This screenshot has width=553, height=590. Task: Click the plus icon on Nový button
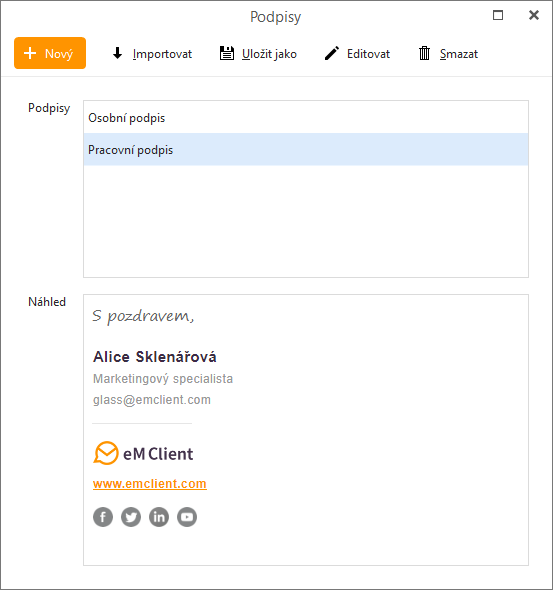pos(30,53)
